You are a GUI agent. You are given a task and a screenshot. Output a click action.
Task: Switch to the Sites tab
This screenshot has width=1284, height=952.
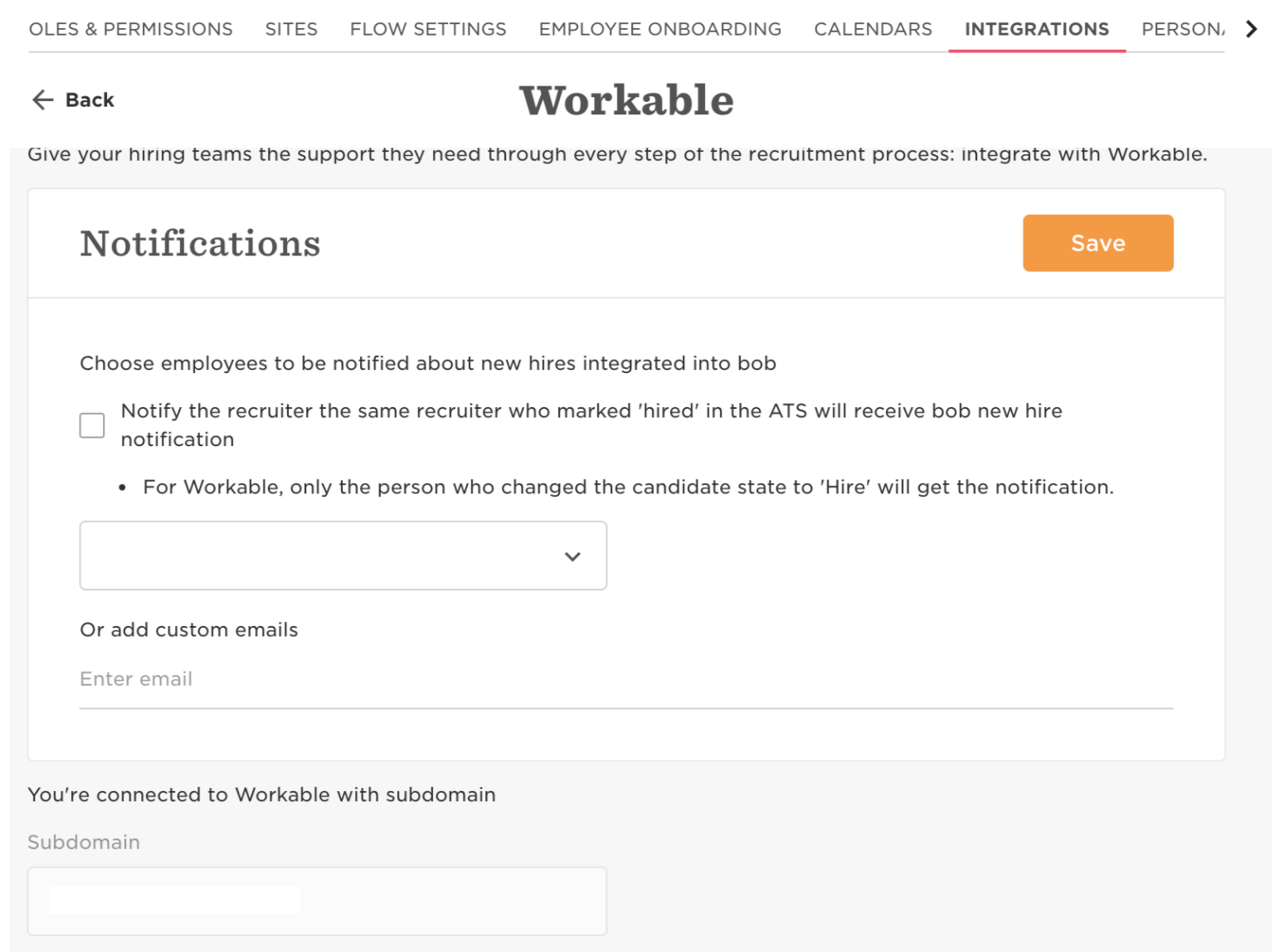click(x=291, y=29)
